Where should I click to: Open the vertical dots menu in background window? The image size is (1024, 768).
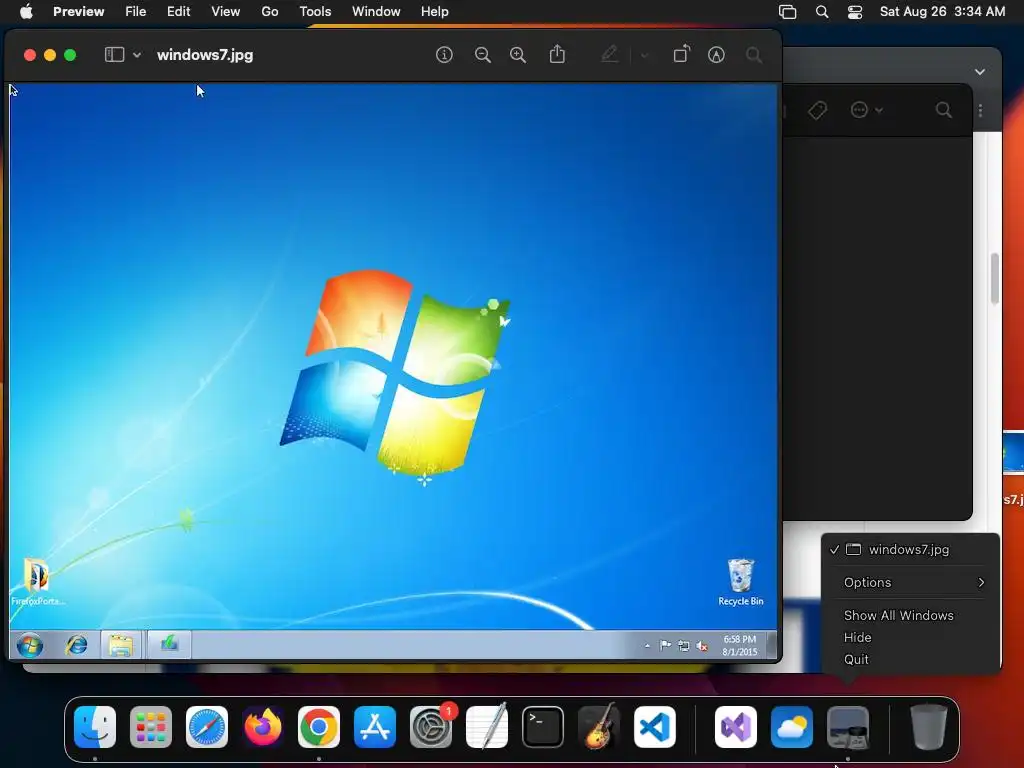(980, 110)
